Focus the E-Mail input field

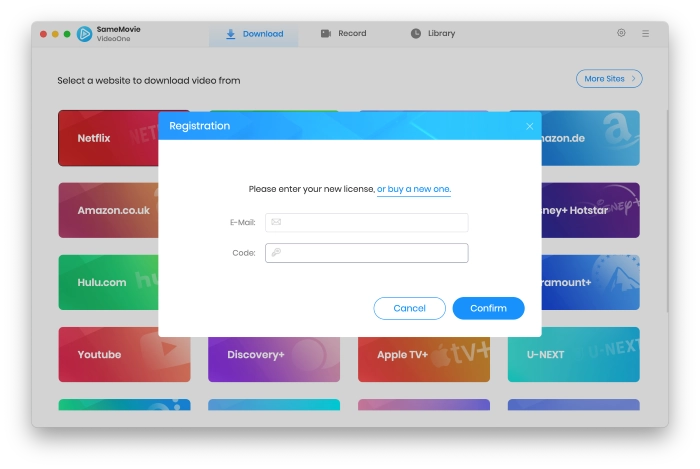(x=367, y=222)
